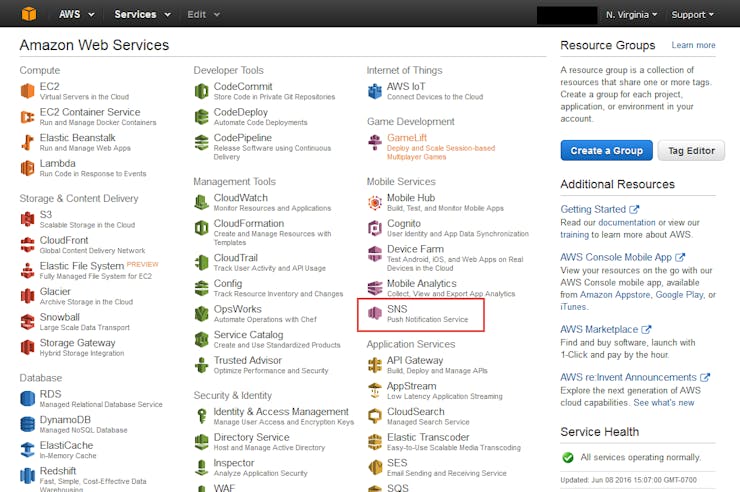The width and height of the screenshot is (740, 492).
Task: Open the Learn more link
Action: coord(693,45)
